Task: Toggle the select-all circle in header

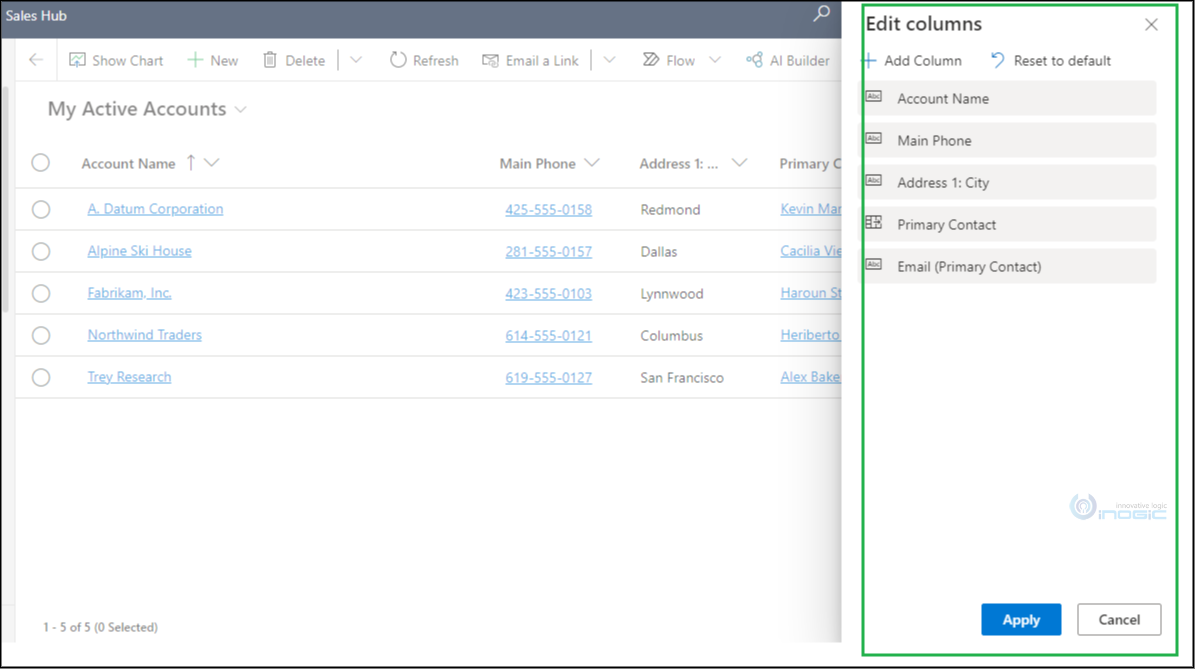Action: click(40, 162)
